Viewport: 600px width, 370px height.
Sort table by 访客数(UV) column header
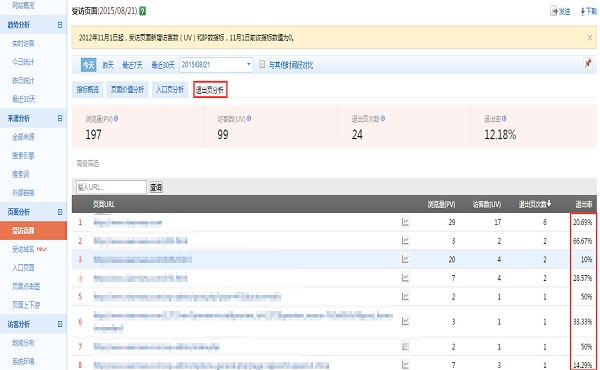pos(487,204)
